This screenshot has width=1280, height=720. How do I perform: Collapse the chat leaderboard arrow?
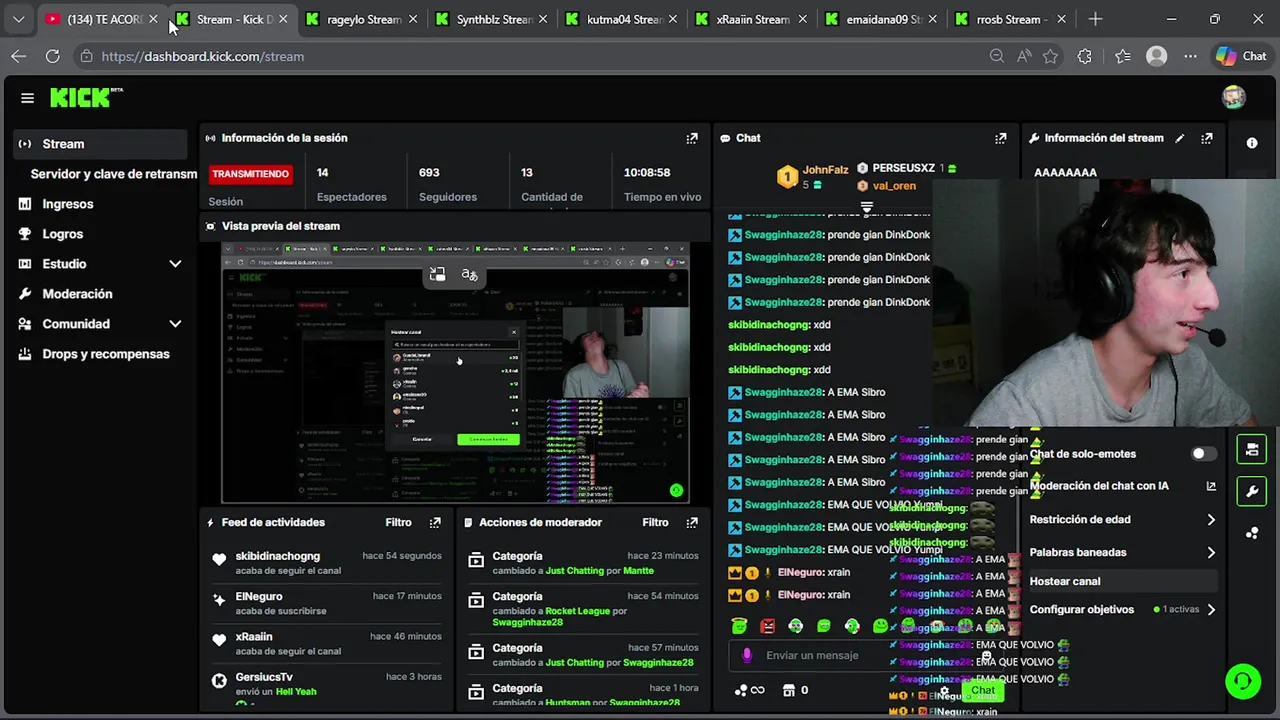867,208
